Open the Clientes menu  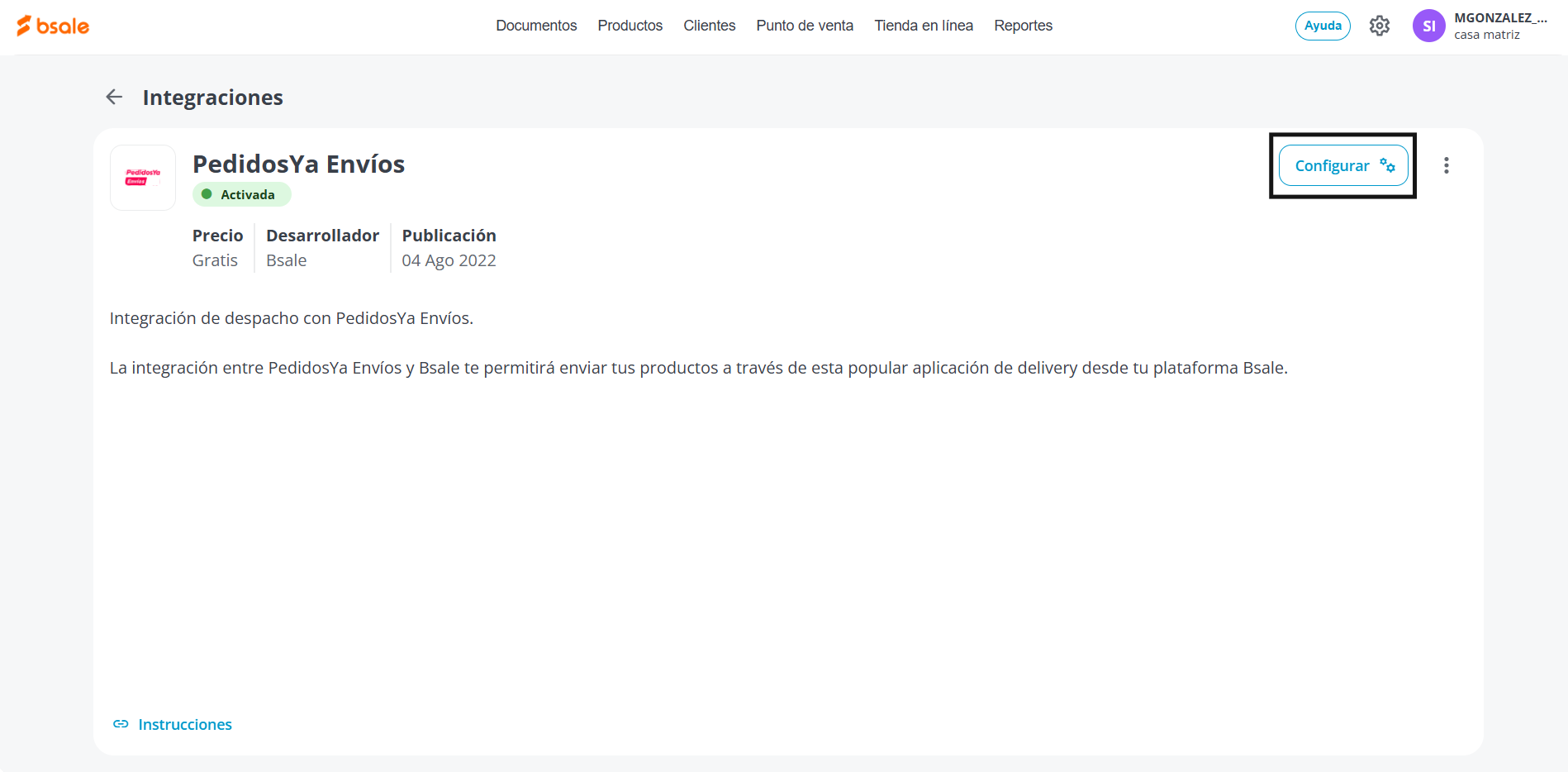click(709, 26)
